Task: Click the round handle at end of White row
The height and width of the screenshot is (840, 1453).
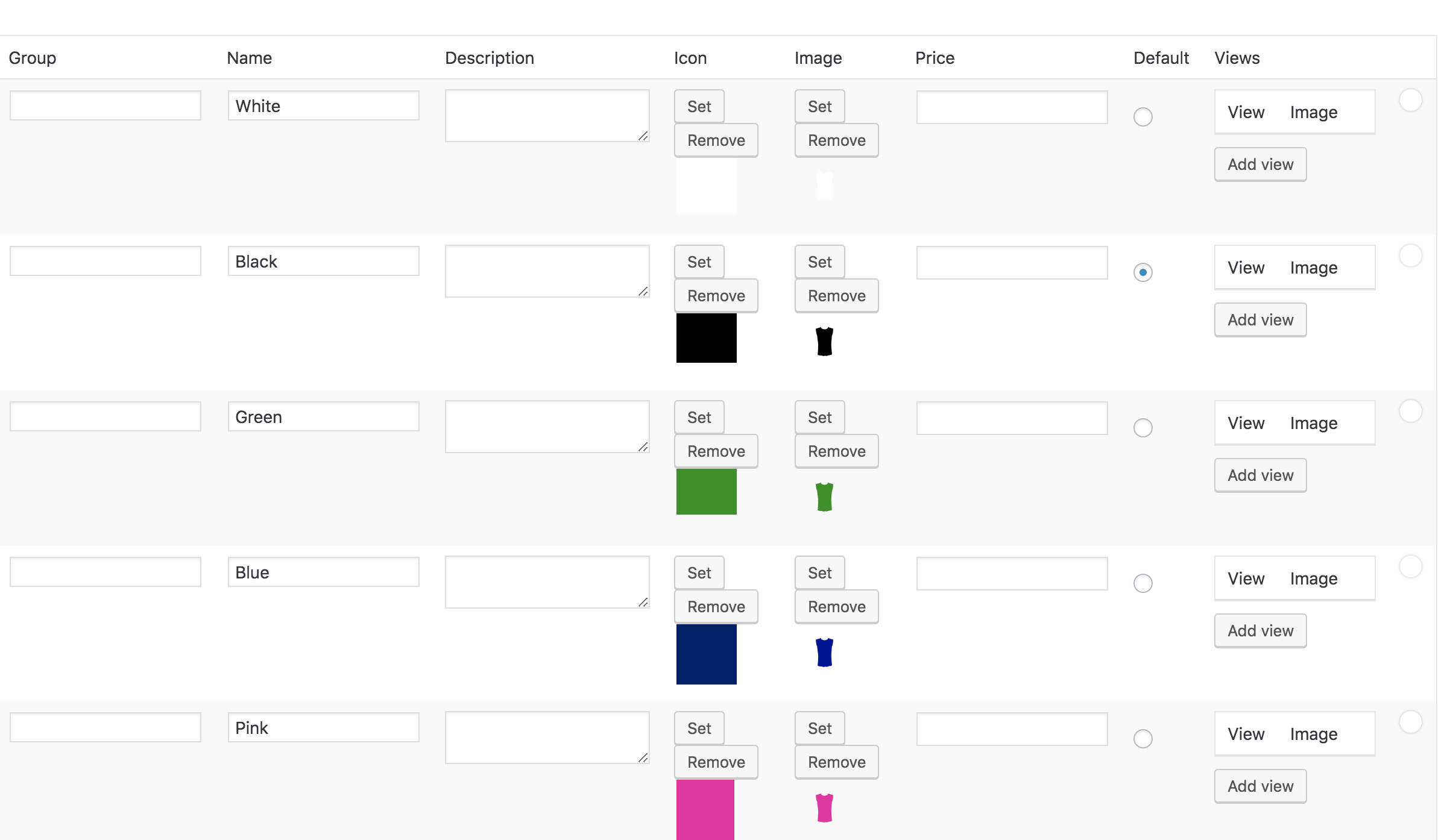Action: [x=1410, y=100]
